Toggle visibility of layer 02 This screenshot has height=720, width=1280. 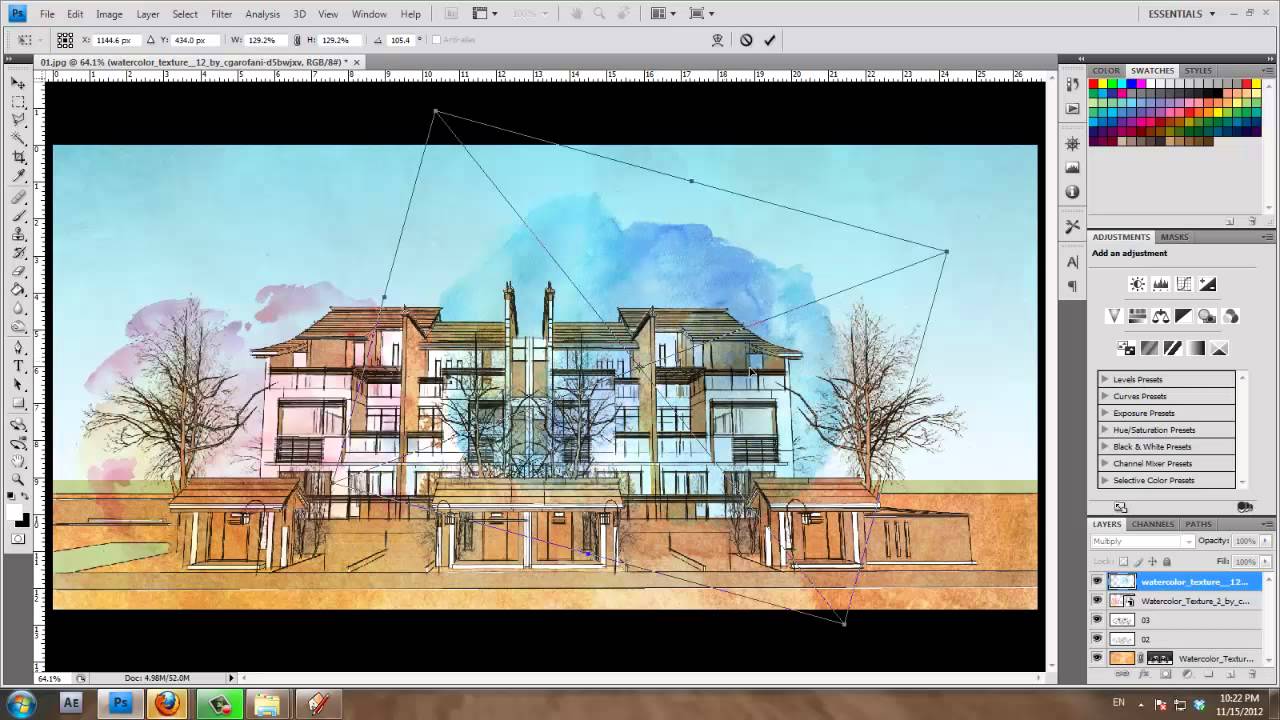click(1097, 639)
